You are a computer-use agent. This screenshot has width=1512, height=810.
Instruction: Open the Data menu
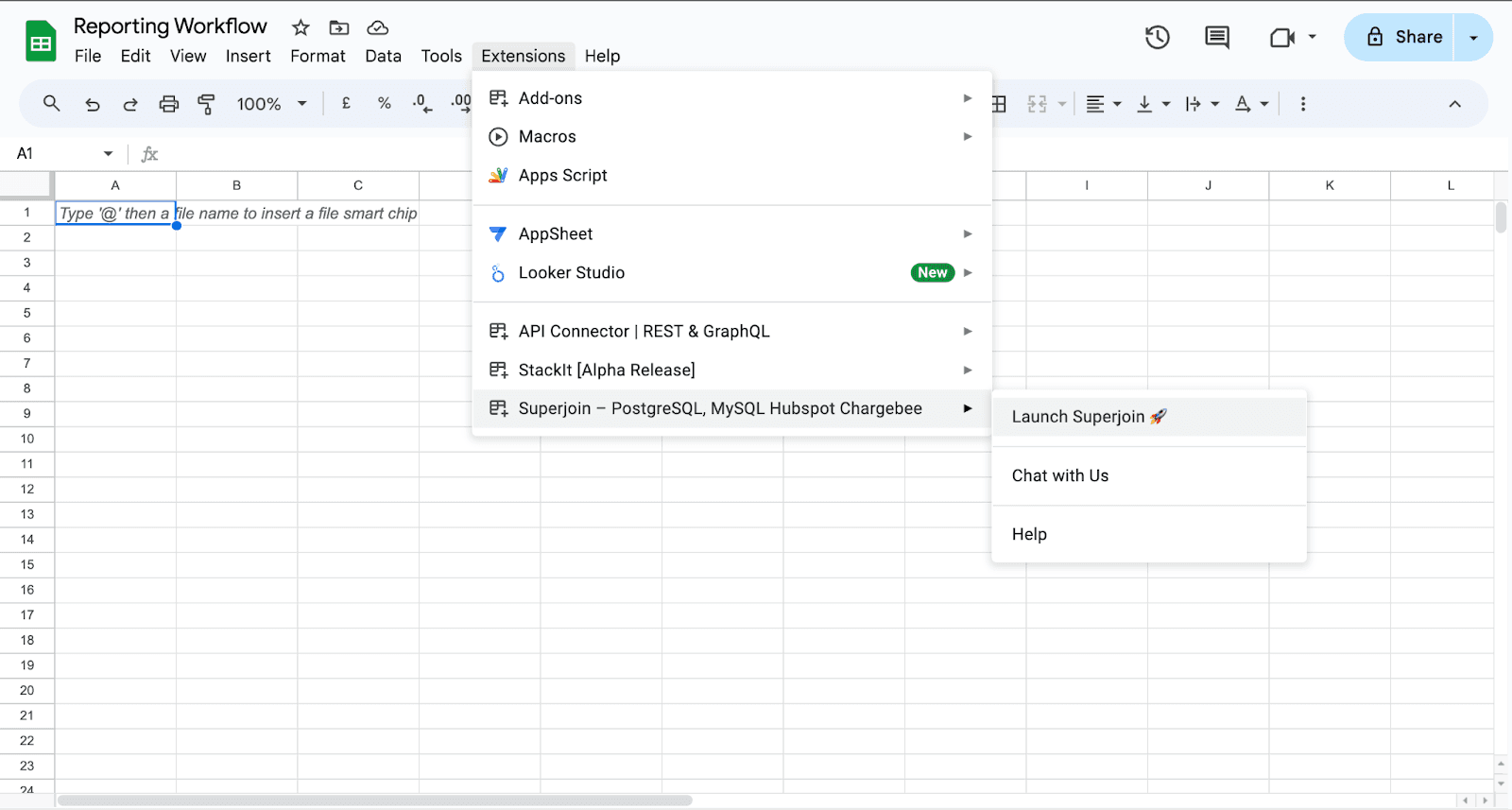(x=383, y=56)
